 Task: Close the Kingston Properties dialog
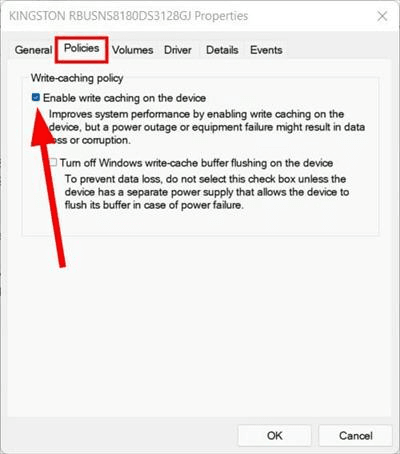(382, 16)
